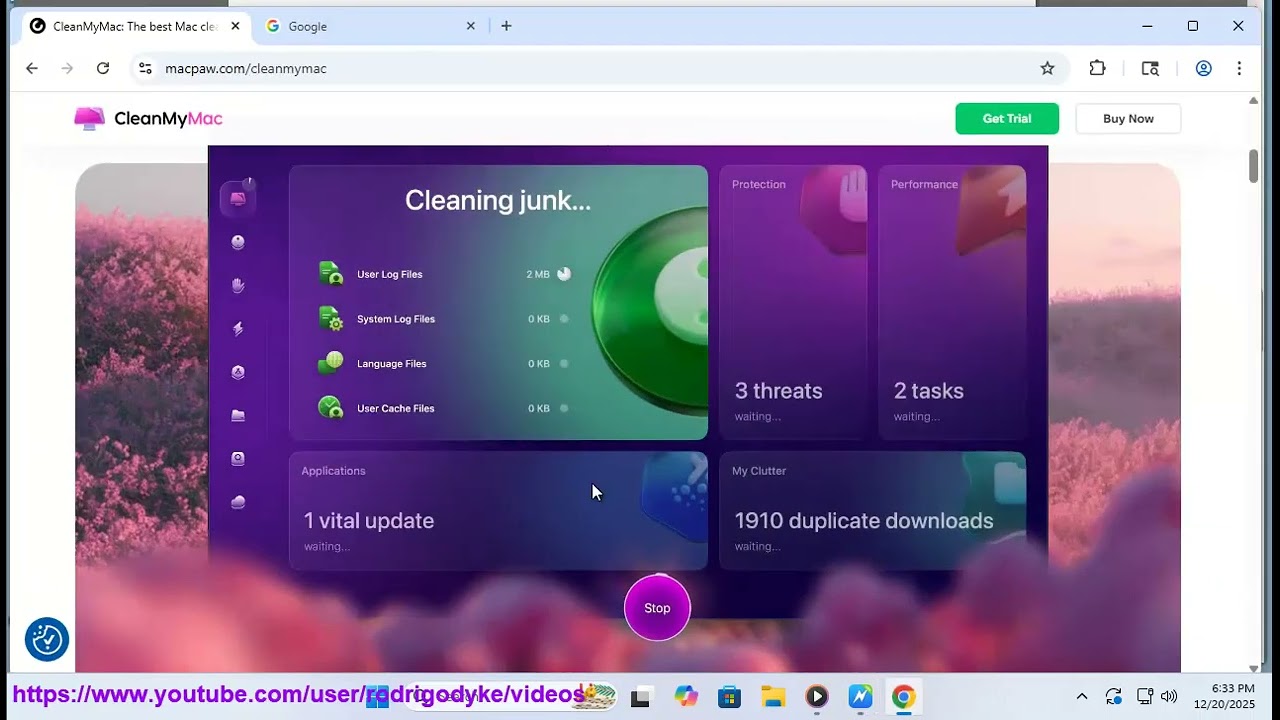This screenshot has height=720, width=1280.
Task: Open the Performance lightning bolt sidebar icon
Action: 238,328
